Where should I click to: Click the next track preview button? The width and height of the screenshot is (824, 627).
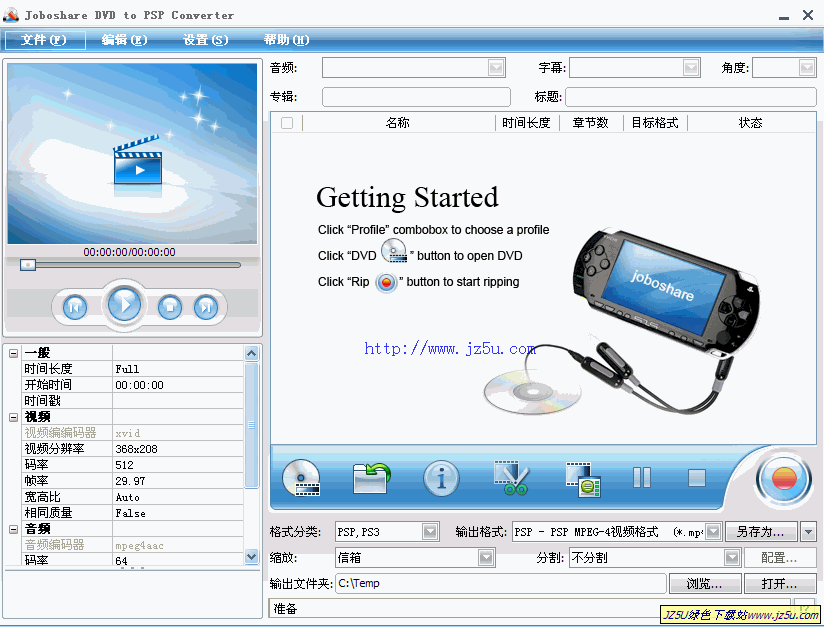(x=205, y=307)
